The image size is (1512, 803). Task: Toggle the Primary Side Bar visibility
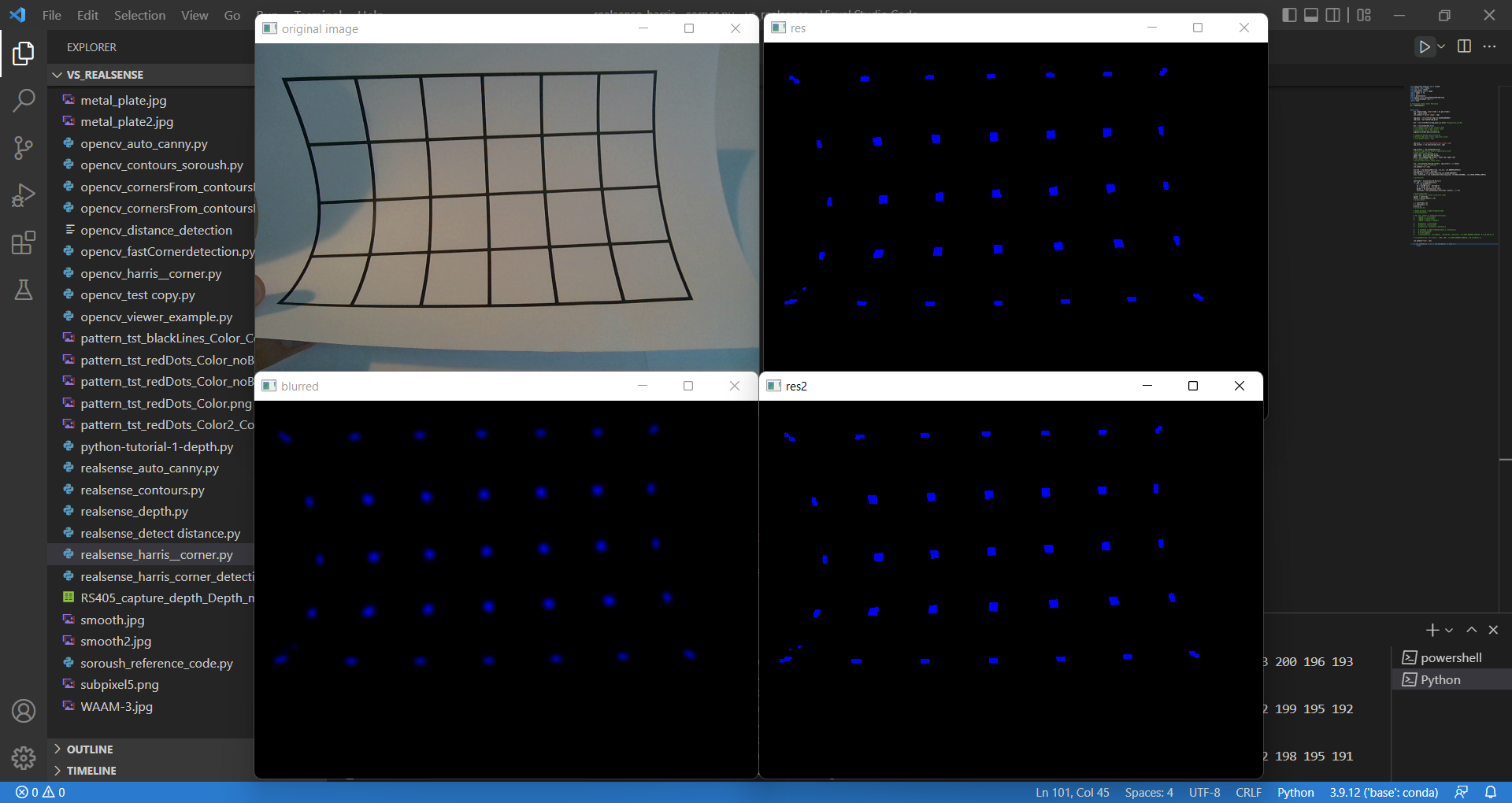click(1289, 15)
